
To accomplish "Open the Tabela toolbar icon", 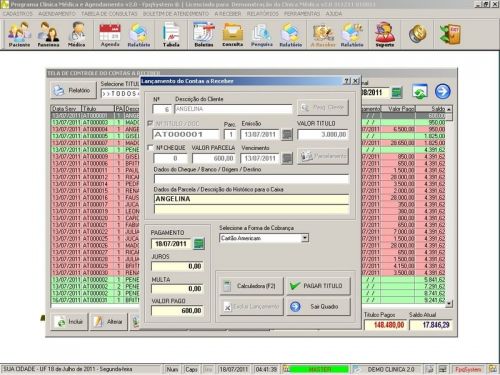I will coord(171,34).
